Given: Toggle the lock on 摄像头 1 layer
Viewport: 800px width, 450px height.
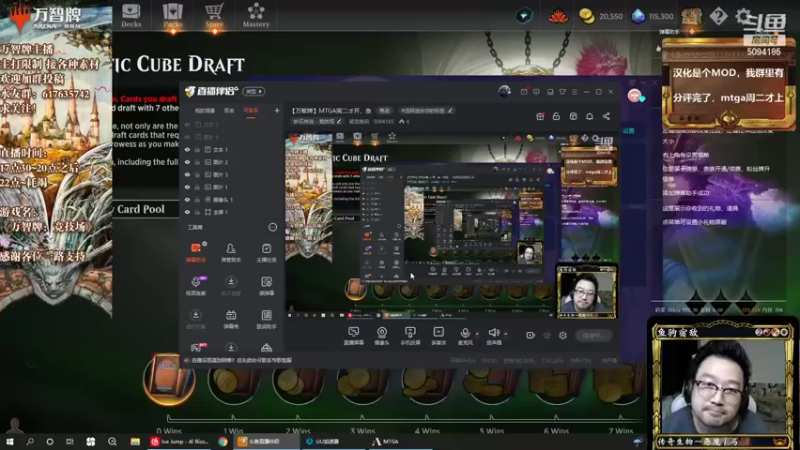Looking at the screenshot, I should point(197,199).
